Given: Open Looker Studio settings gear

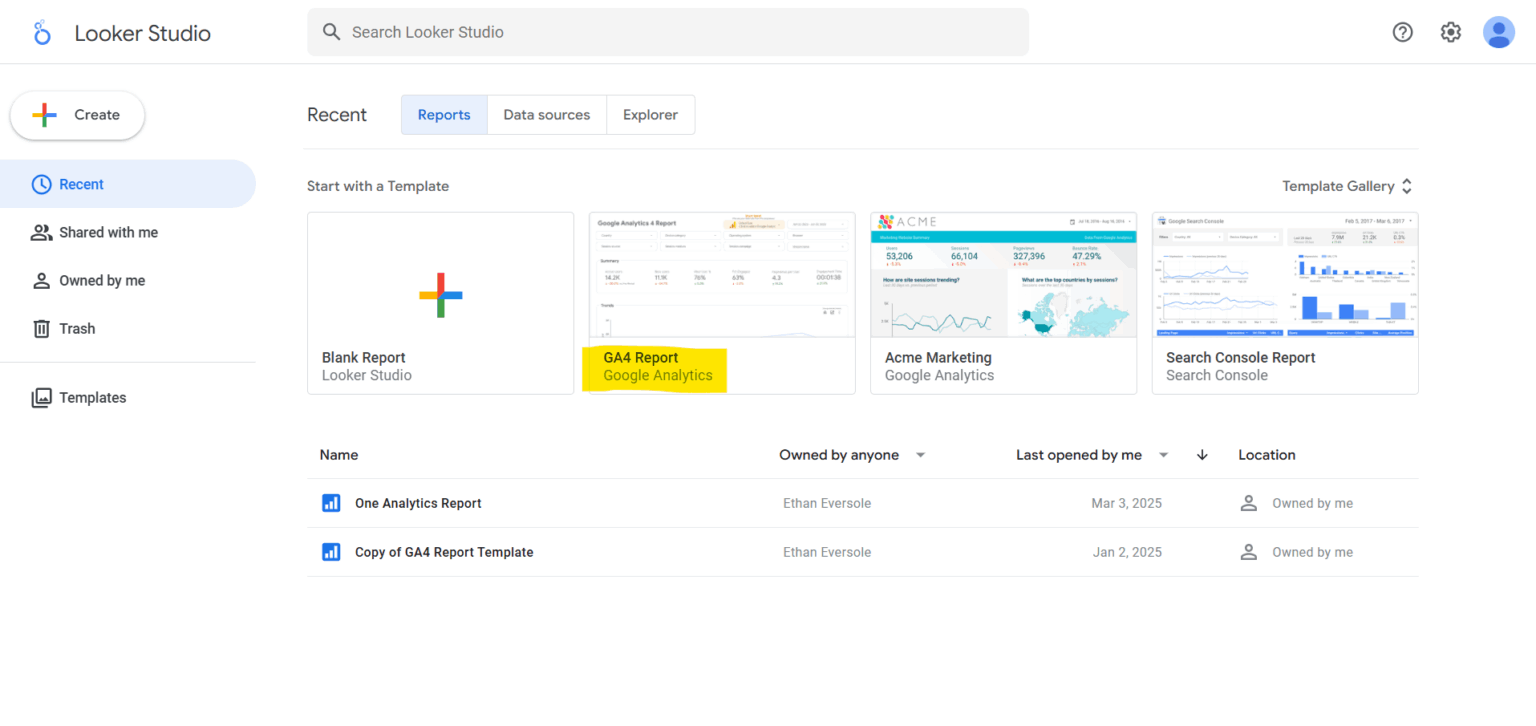Looking at the screenshot, I should point(1450,32).
